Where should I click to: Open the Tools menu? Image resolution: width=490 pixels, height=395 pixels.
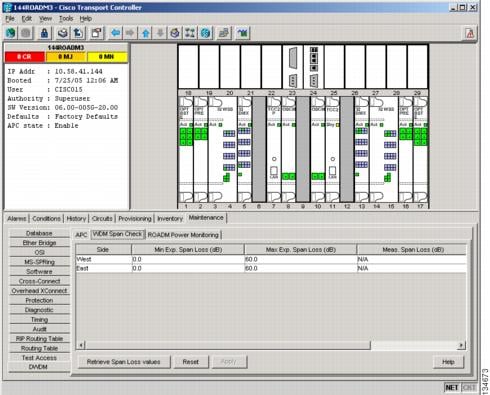[x=66, y=19]
